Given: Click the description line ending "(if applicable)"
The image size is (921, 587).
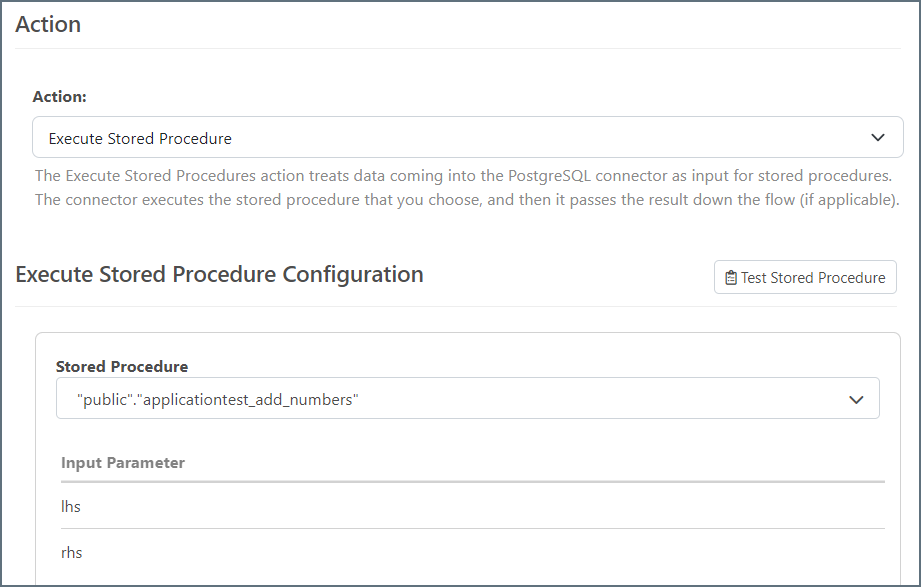Looking at the screenshot, I should (467, 200).
